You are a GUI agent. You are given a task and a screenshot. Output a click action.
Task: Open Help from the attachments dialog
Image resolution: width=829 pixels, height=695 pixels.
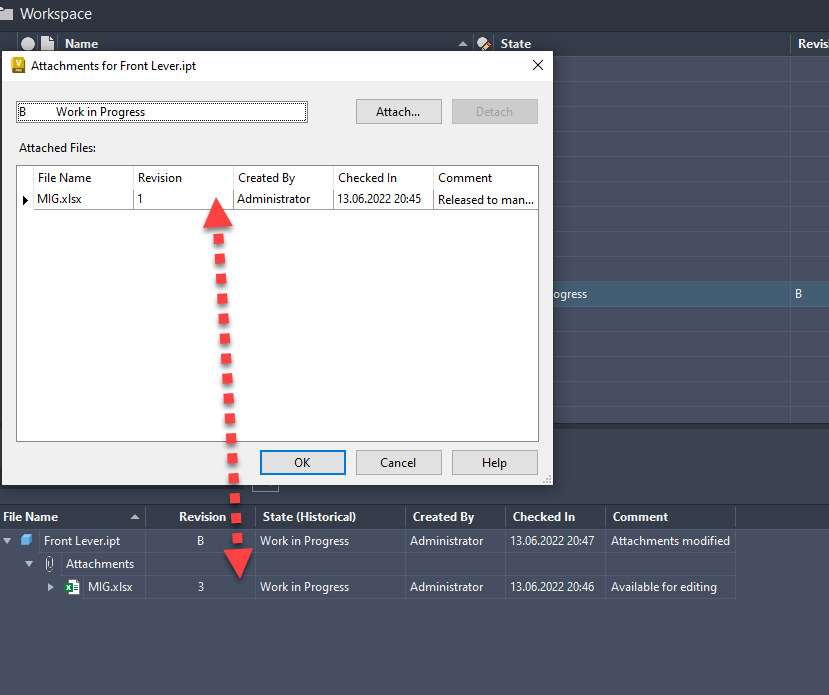click(x=494, y=462)
